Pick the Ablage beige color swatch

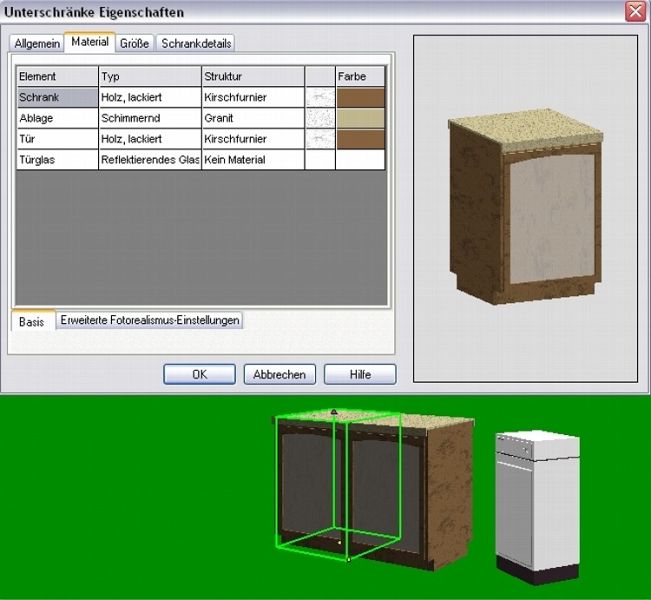pyautogui.click(x=360, y=118)
